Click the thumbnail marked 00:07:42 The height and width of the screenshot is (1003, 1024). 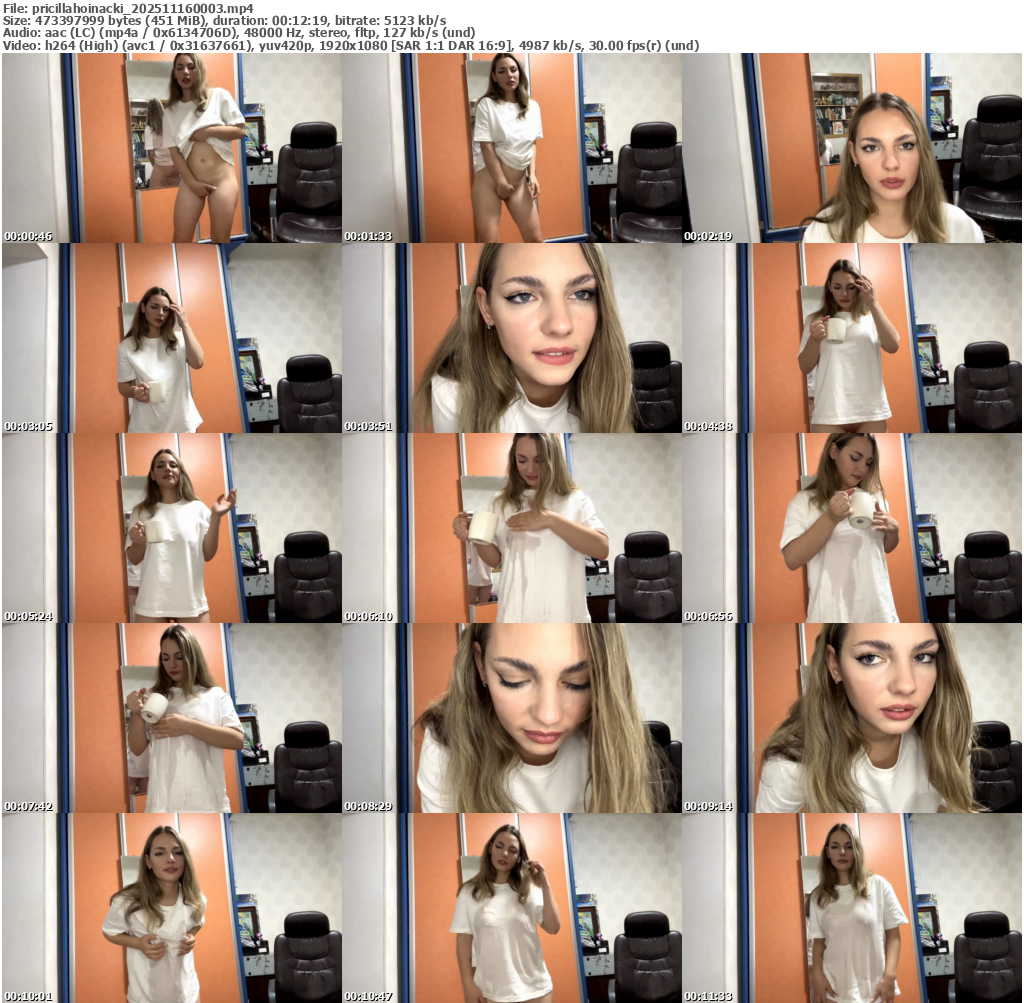pyautogui.click(x=172, y=718)
